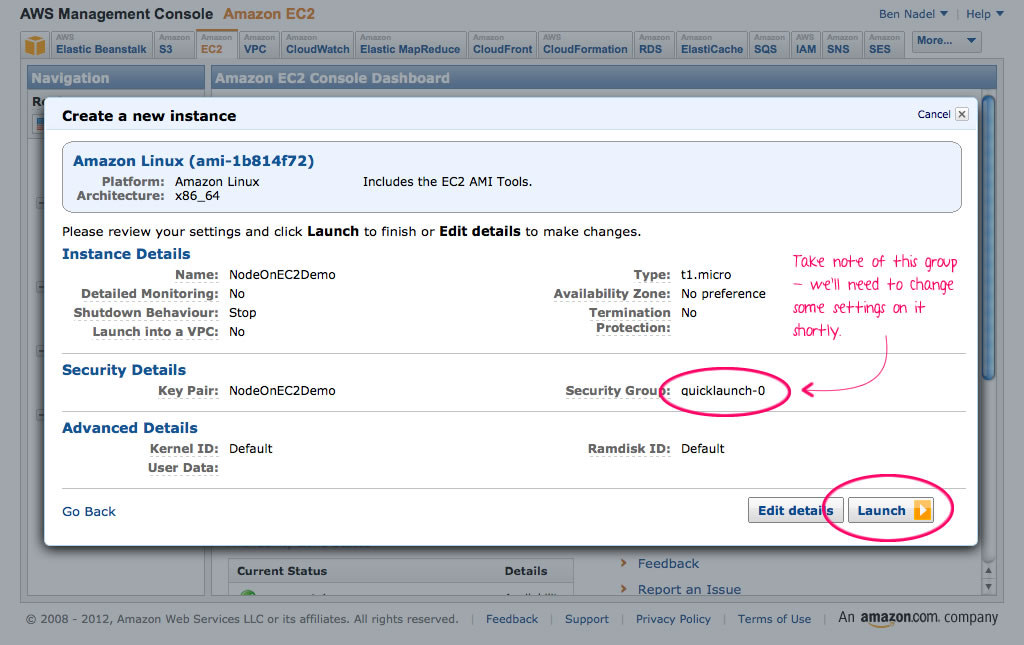Click the Go Back link
This screenshot has width=1024, height=645.
tap(89, 511)
